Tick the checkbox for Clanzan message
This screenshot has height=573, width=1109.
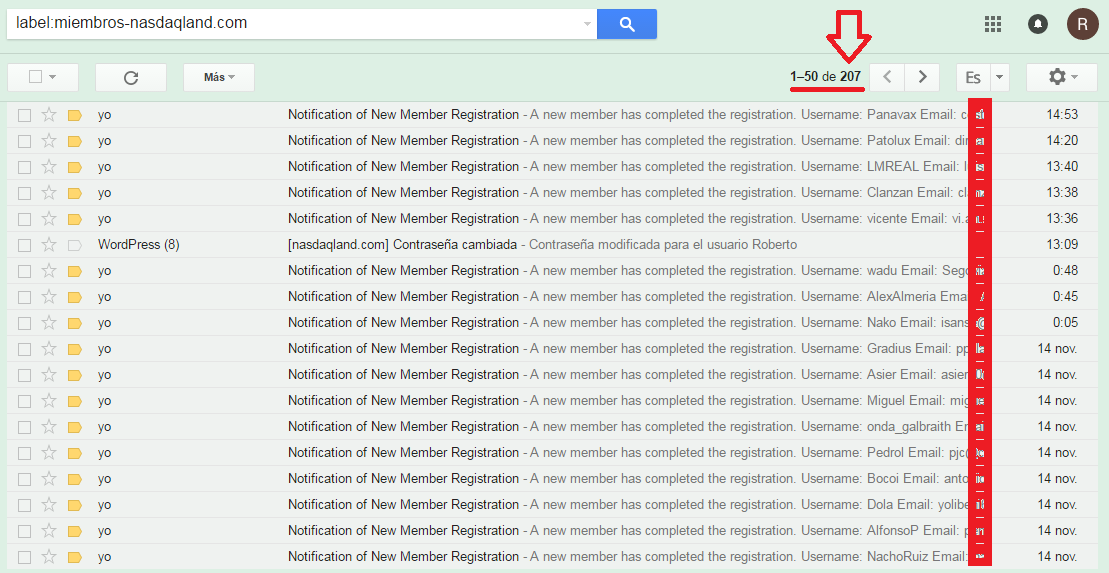25,193
